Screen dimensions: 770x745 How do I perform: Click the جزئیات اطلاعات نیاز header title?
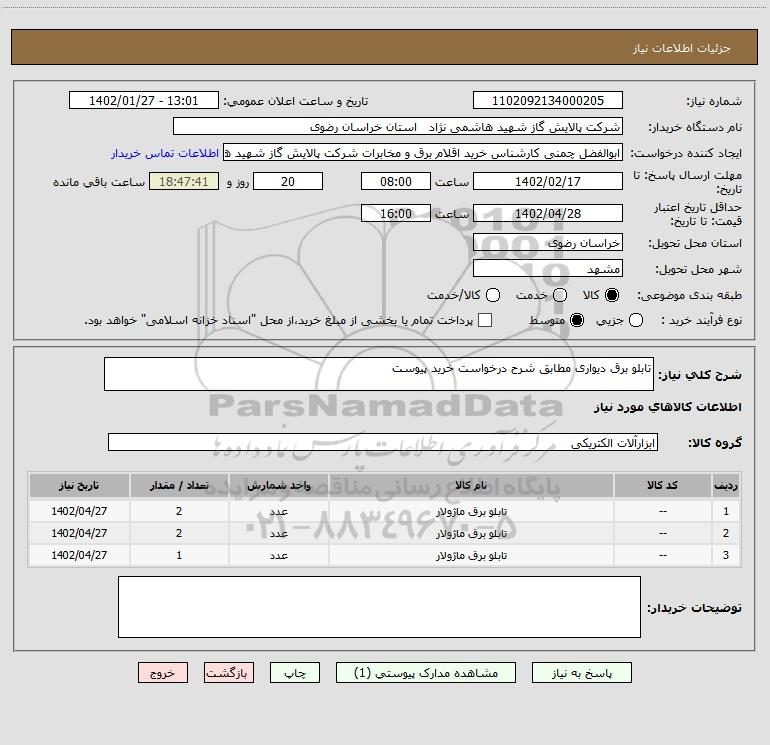tap(682, 48)
